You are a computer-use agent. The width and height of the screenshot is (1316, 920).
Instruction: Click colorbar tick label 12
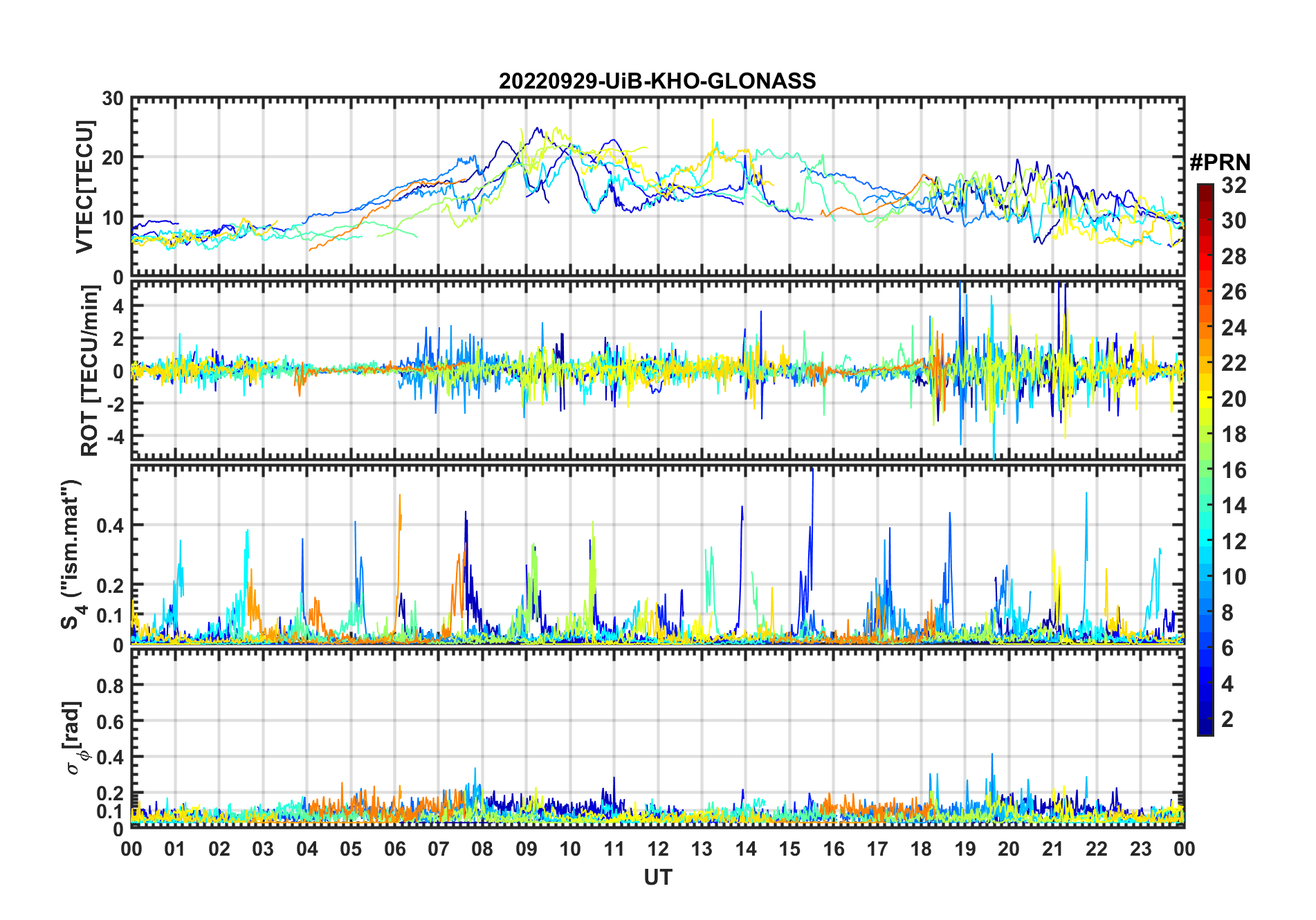(x=1234, y=542)
